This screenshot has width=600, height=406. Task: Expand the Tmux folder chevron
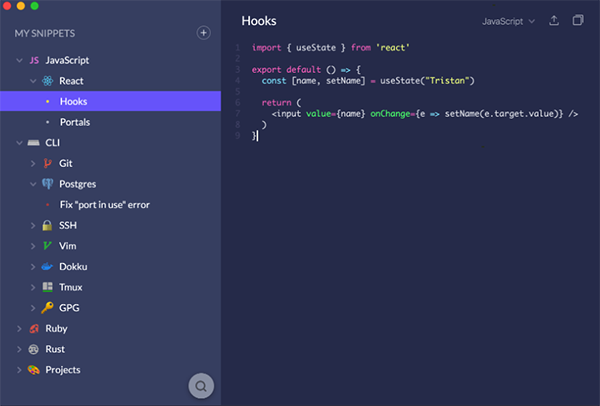[x=33, y=287]
